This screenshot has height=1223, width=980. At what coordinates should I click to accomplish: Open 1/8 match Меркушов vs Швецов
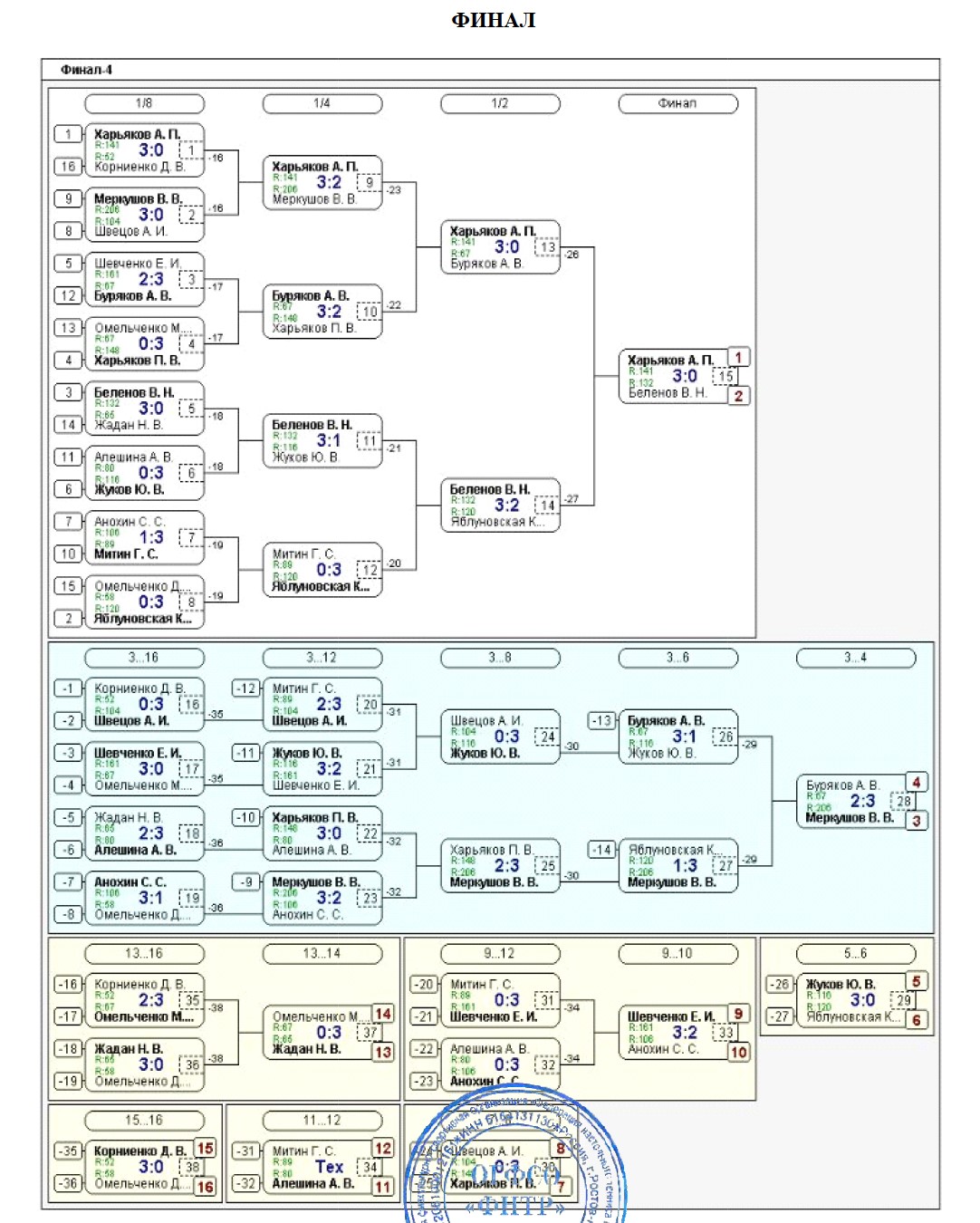[x=145, y=215]
